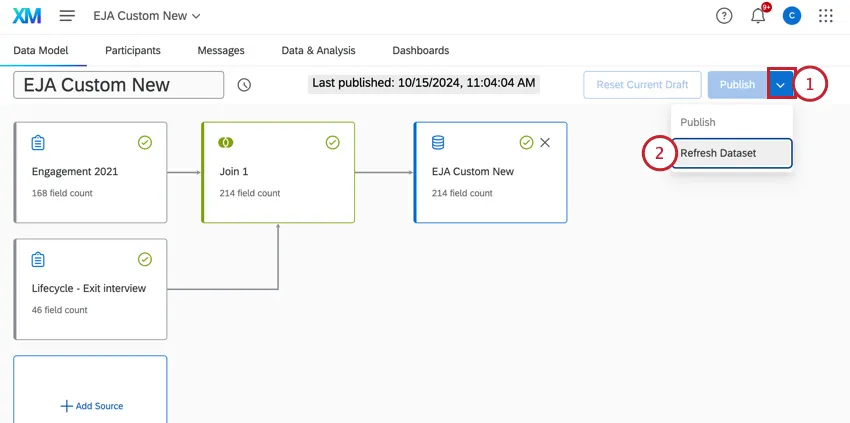850x423 pixels.
Task: Choose Publish in the dropdown menu
Action: [x=698, y=122]
